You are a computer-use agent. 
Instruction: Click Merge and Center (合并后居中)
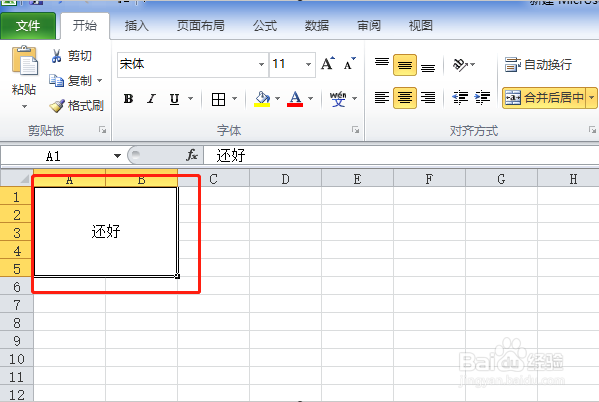coord(544,98)
